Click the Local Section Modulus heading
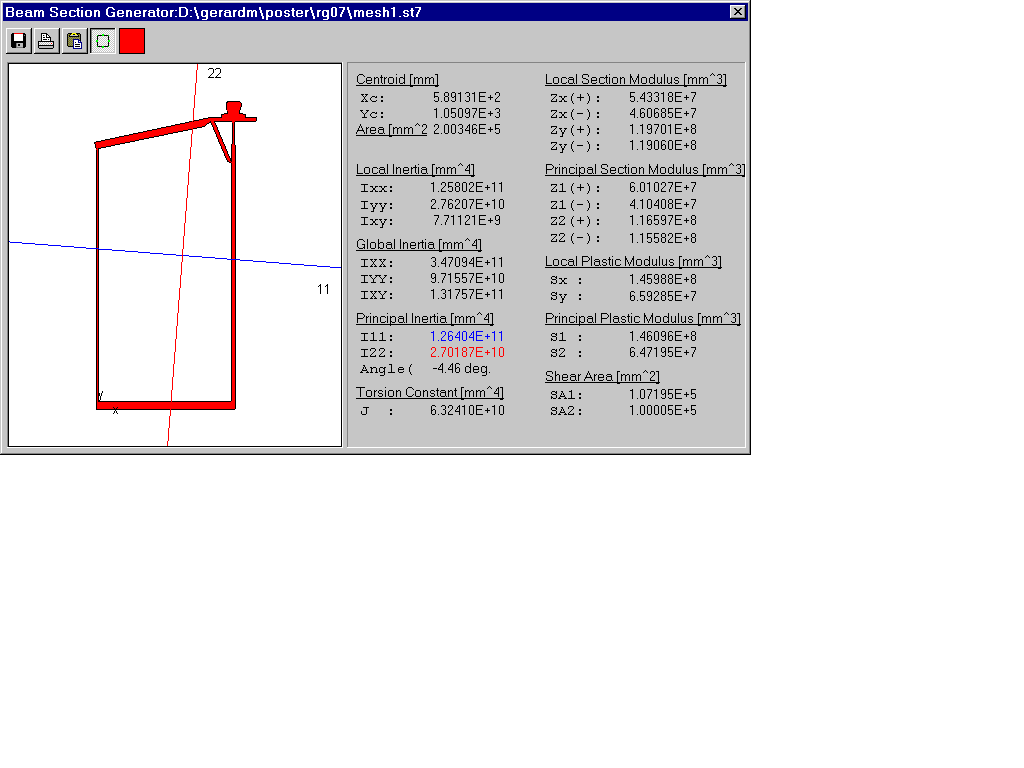This screenshot has height=768, width=1024. tap(636, 80)
